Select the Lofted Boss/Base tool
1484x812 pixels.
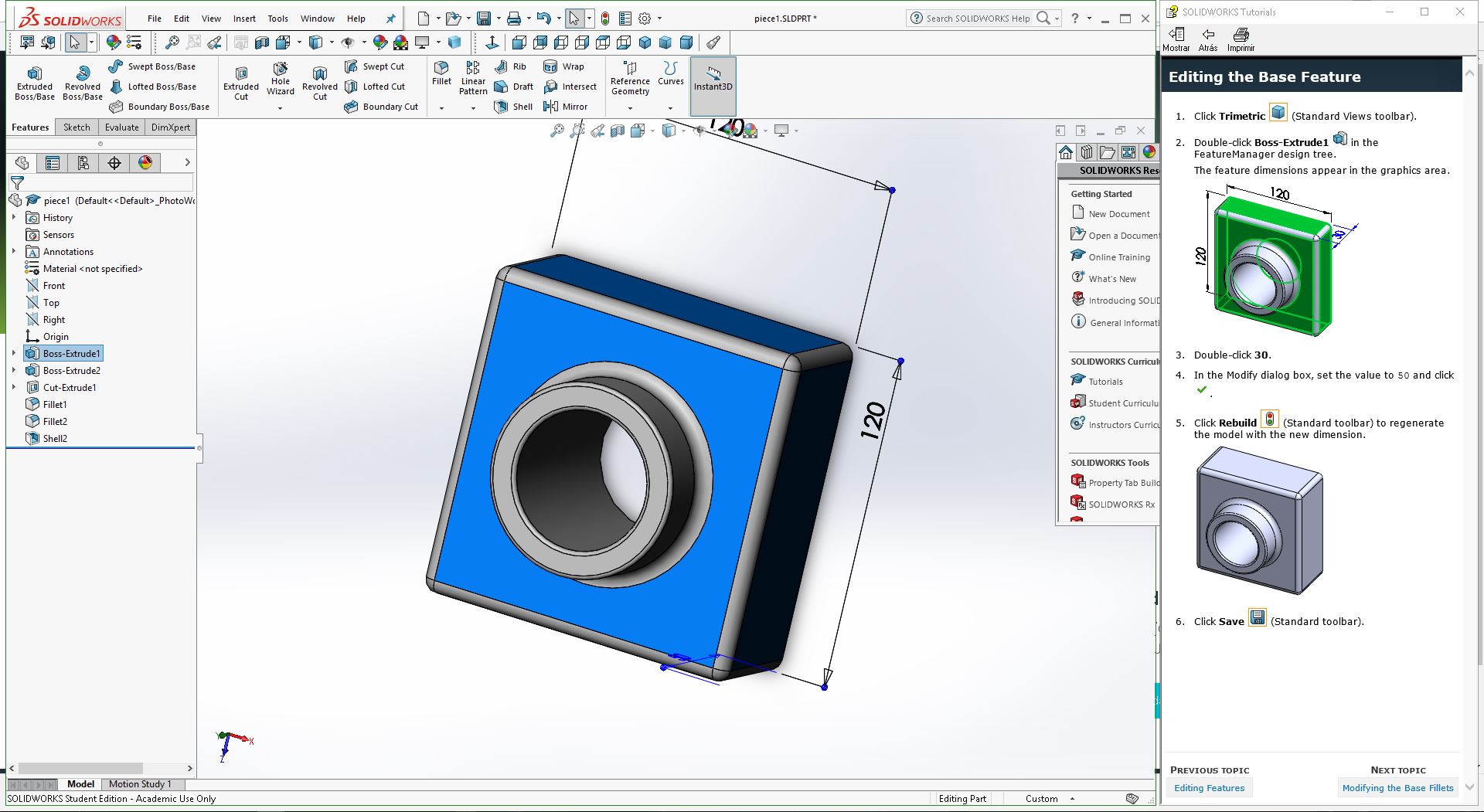[152, 87]
